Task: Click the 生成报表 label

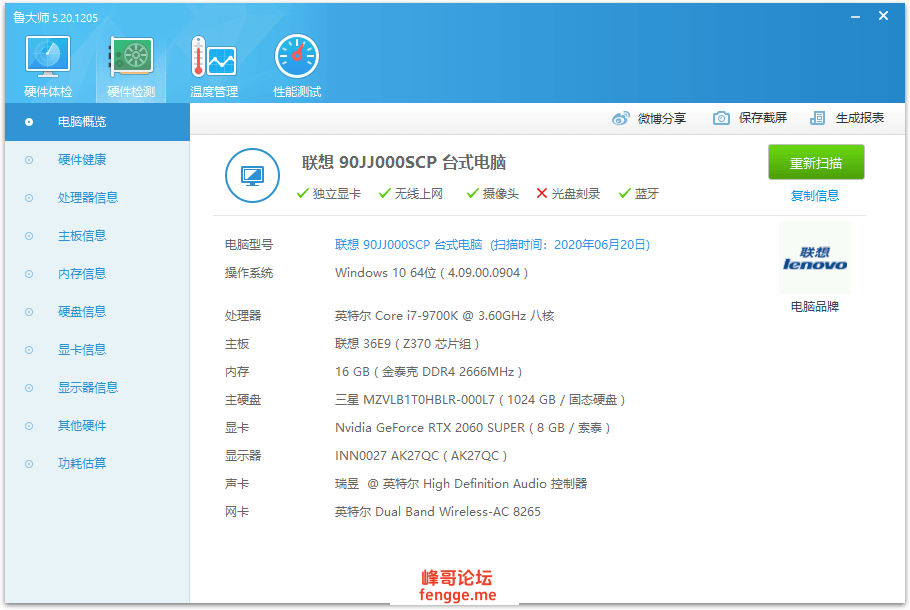Action: [x=860, y=118]
